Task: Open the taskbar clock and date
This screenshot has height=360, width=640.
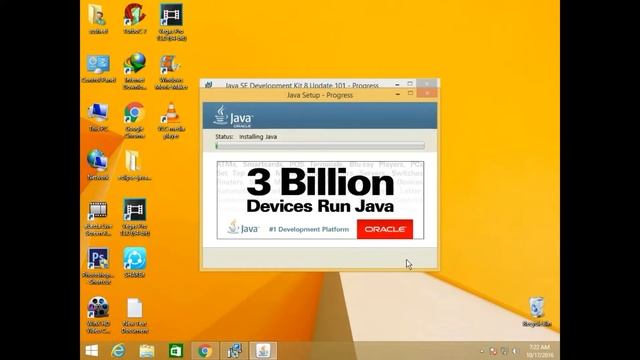Action: 540,351
